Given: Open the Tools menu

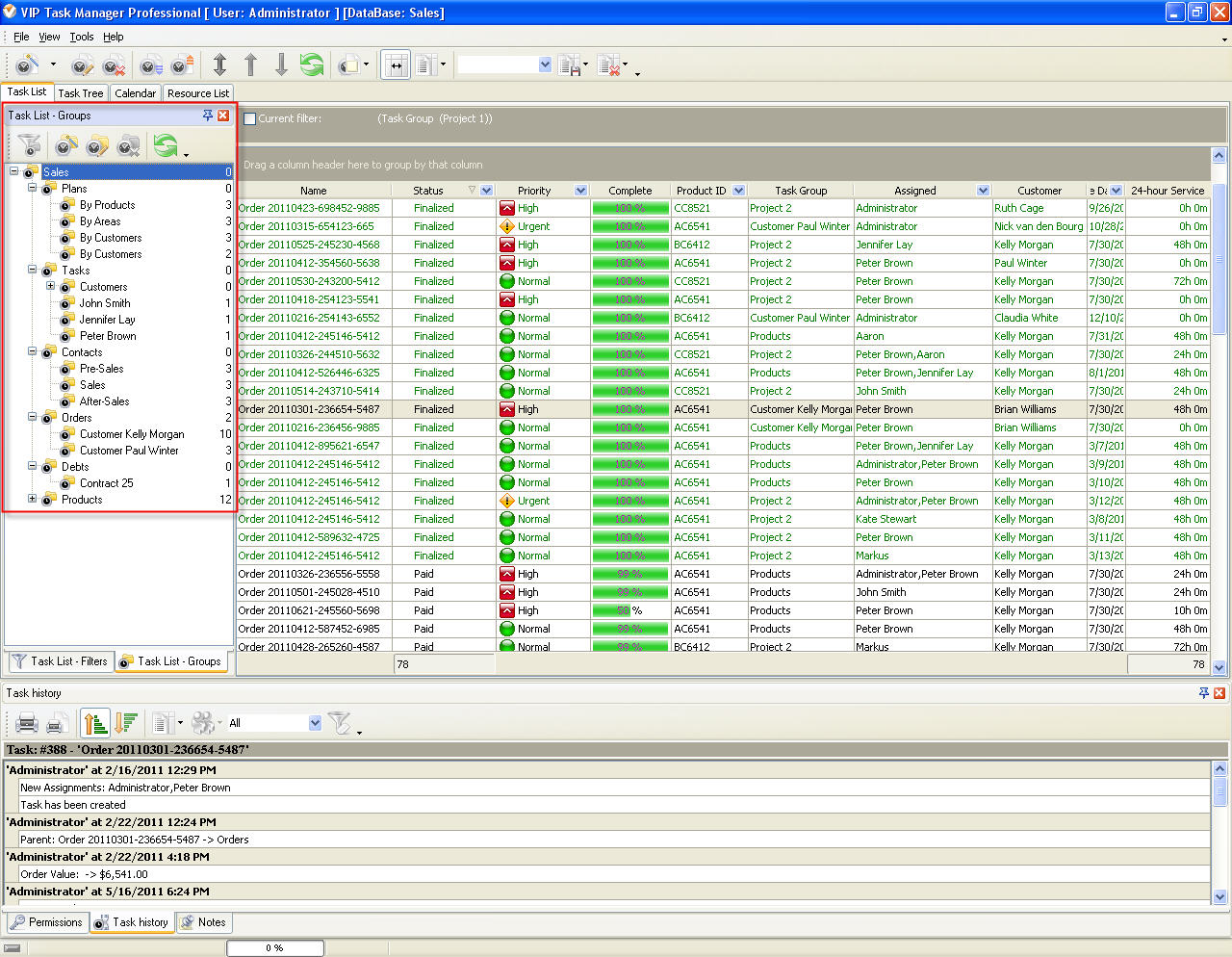Looking at the screenshot, I should (x=82, y=37).
